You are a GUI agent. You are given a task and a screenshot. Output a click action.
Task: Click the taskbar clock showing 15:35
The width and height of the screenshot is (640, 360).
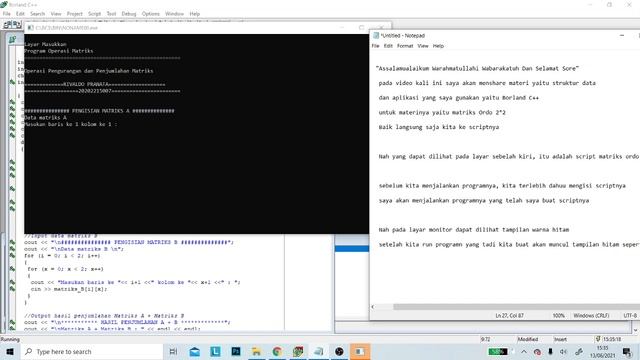tap(602, 351)
